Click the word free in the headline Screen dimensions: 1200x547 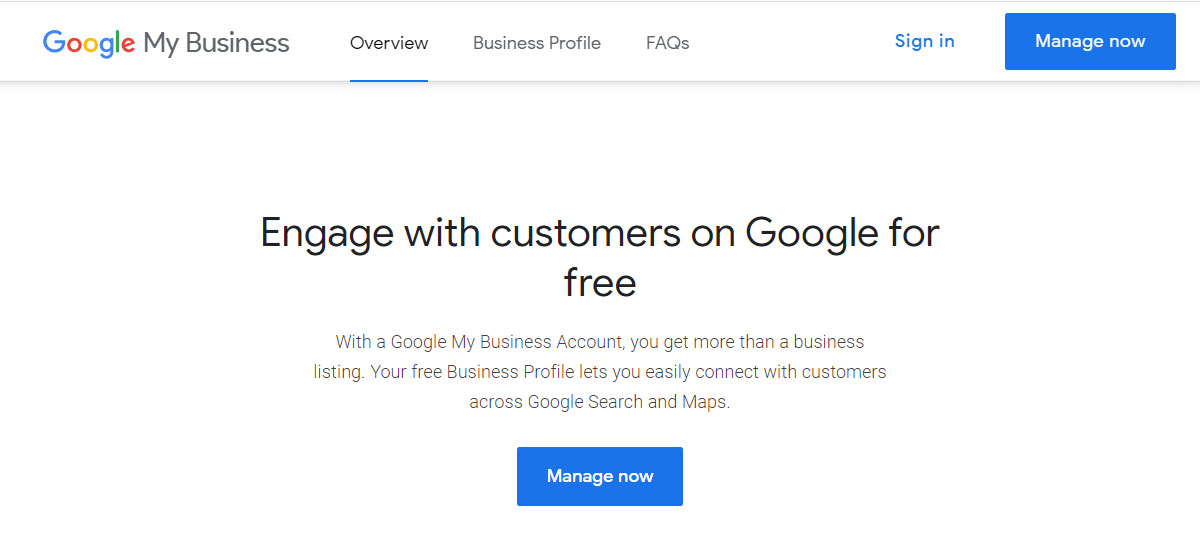(x=600, y=283)
